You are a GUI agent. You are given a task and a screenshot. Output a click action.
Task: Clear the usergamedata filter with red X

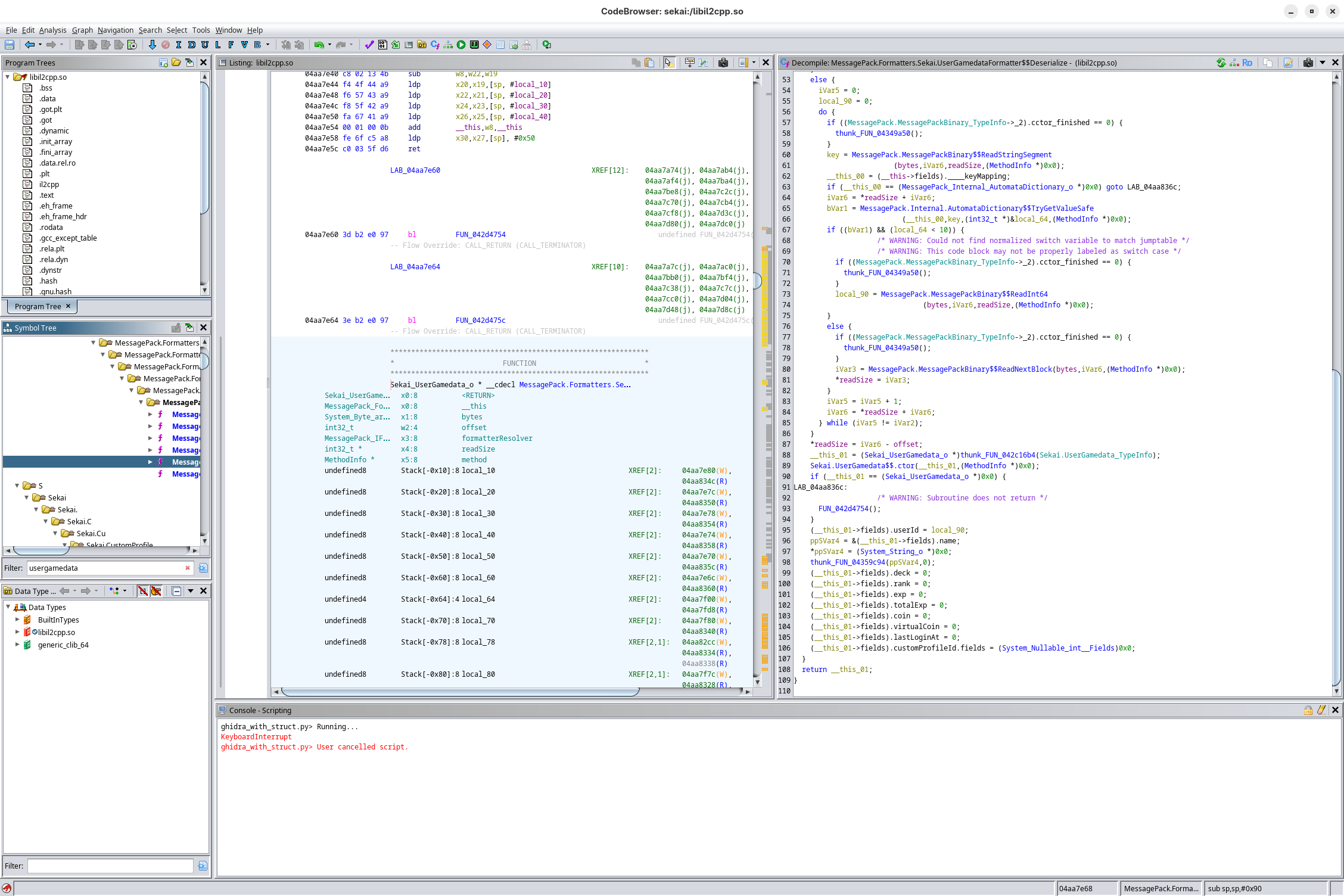tap(188, 568)
